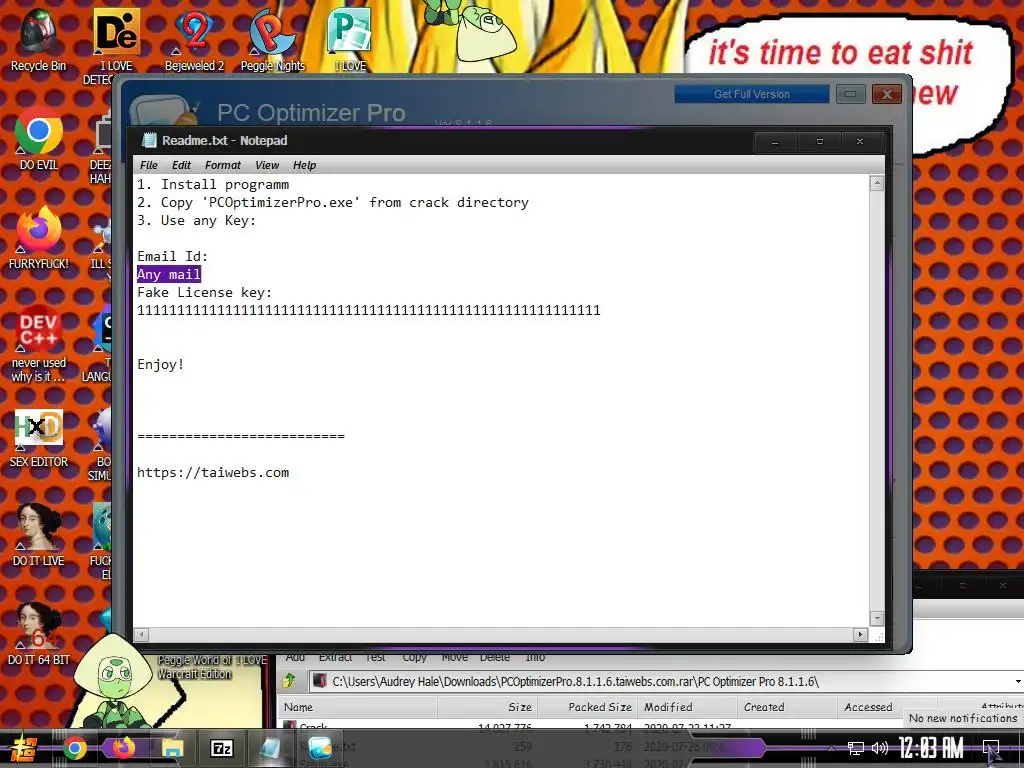
Task: Show hidden tray icons chevron
Action: coord(831,749)
